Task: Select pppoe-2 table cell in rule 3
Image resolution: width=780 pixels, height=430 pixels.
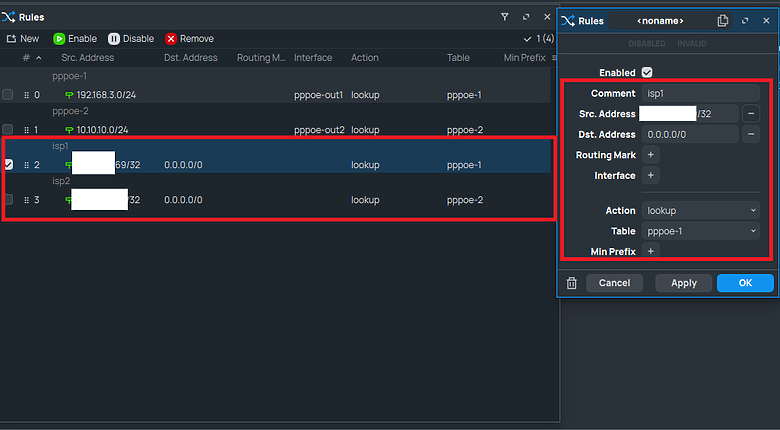Action: pyautogui.click(x=465, y=200)
